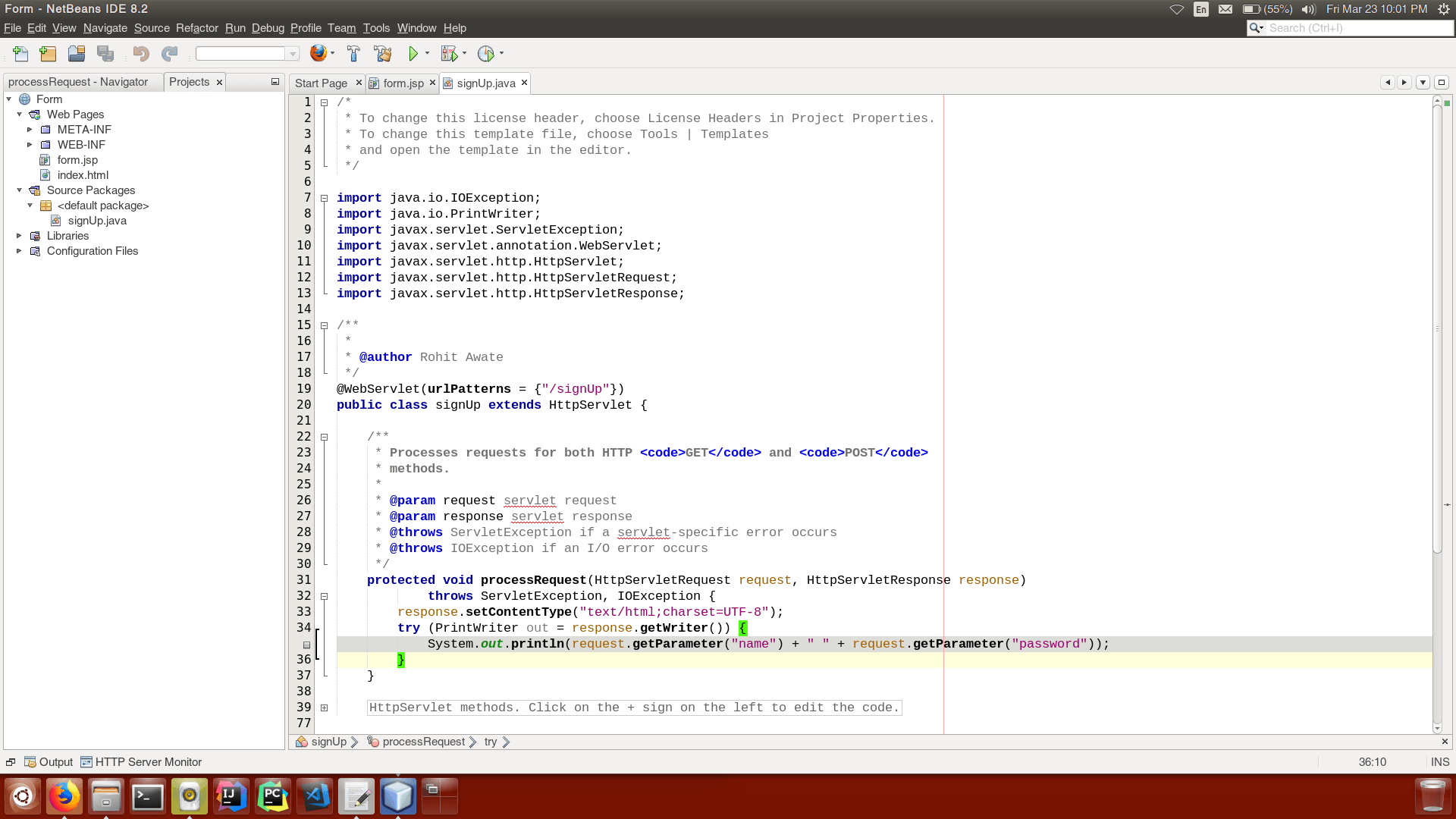Click the New File toolbar icon
The width and height of the screenshot is (1456, 819).
click(20, 54)
